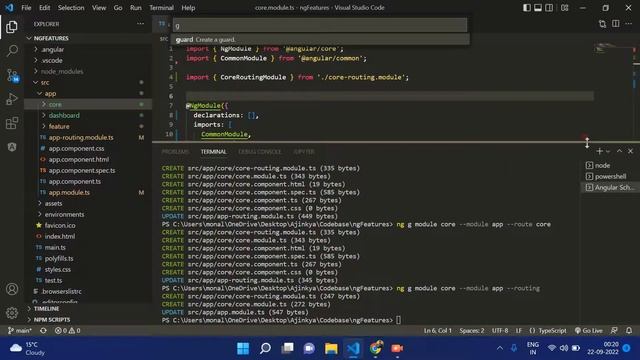640x360 pixels.
Task: Open the launch profile dropdown arrow
Action: (608, 151)
